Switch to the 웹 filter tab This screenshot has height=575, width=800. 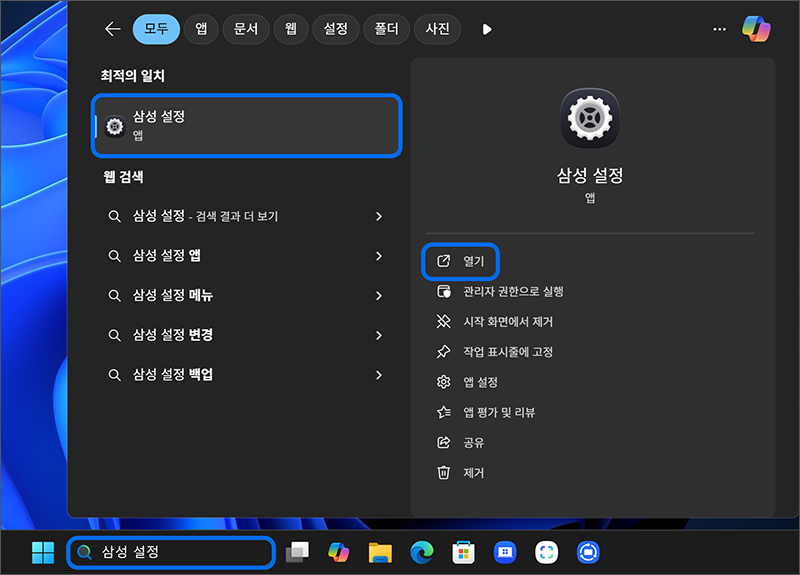click(x=291, y=29)
